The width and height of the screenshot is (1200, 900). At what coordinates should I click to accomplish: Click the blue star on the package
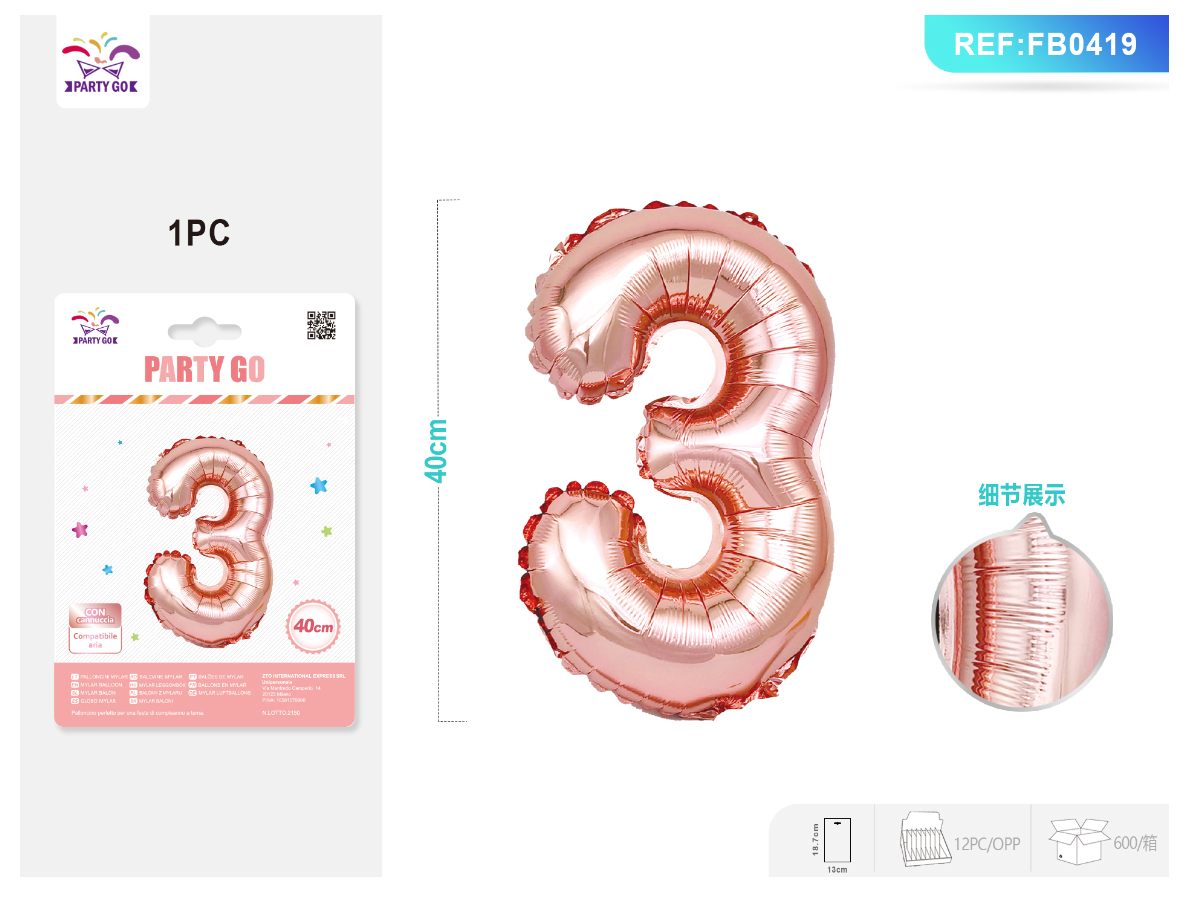(x=319, y=486)
